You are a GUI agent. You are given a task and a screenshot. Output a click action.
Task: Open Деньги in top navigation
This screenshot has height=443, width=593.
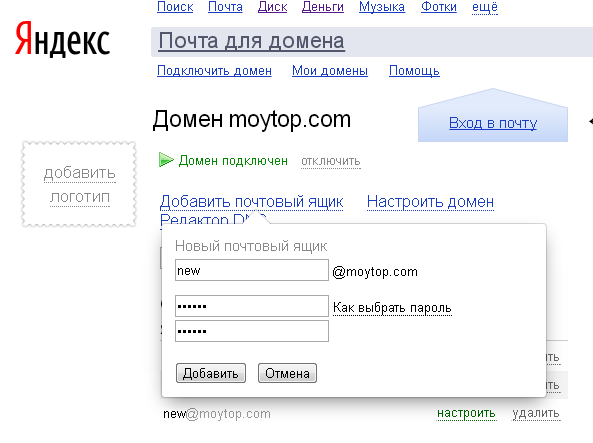pyautogui.click(x=323, y=7)
